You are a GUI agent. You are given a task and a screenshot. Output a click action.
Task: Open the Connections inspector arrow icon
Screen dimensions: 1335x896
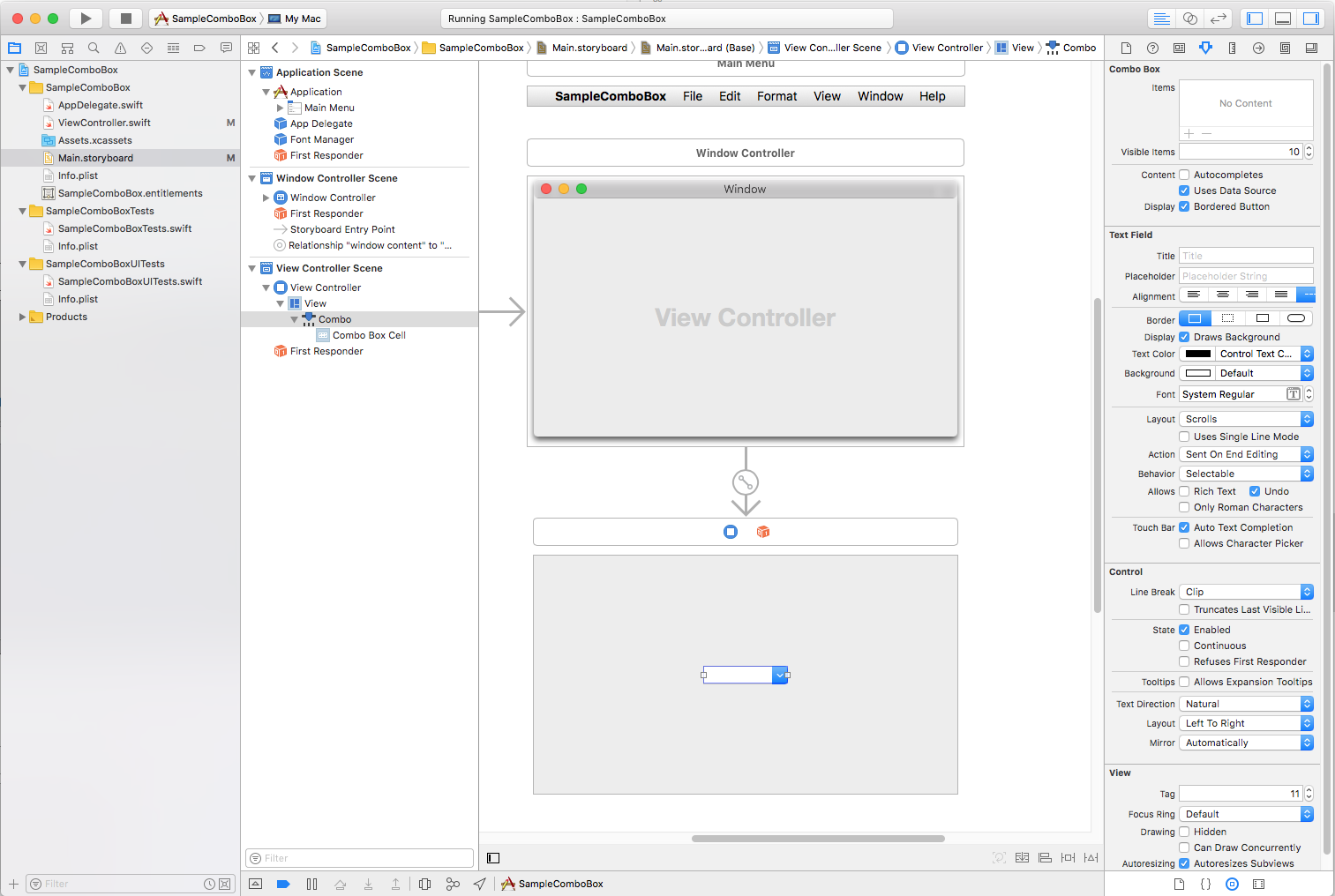1258,49
